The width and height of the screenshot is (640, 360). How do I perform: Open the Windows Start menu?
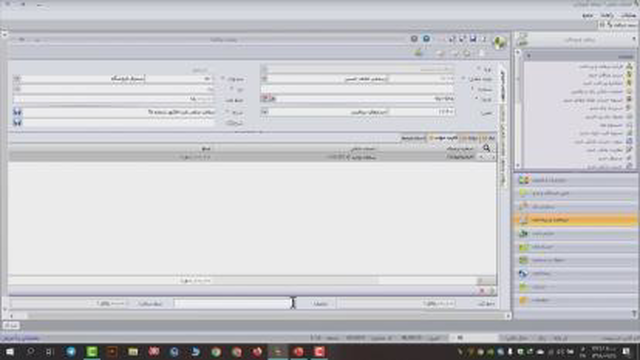[x=10, y=352]
